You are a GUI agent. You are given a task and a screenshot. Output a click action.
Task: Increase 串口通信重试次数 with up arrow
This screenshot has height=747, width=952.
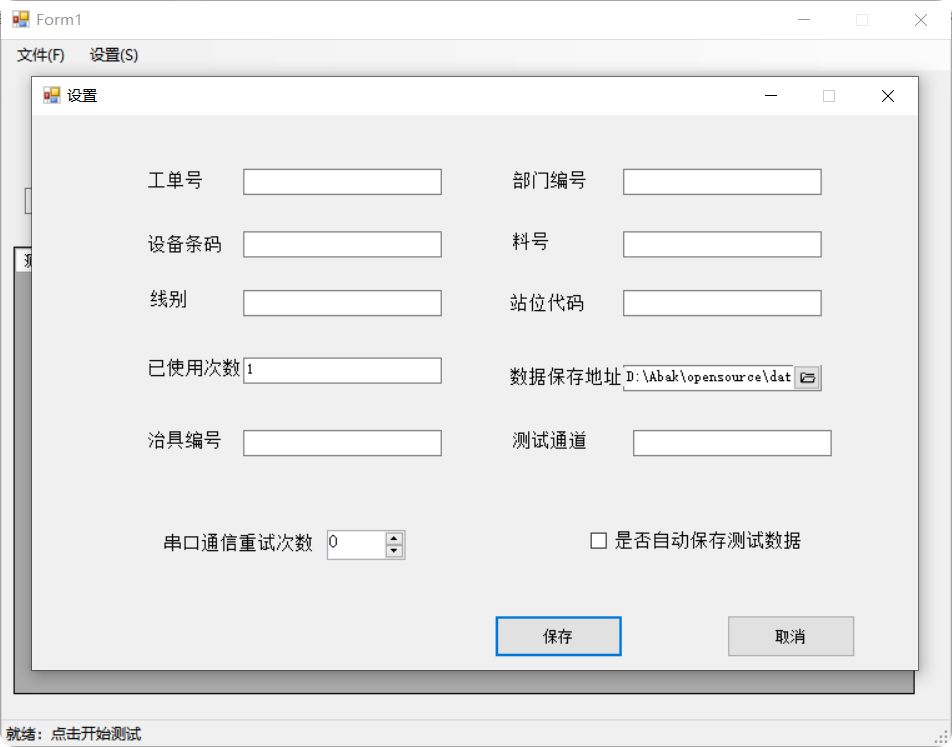pos(394,538)
